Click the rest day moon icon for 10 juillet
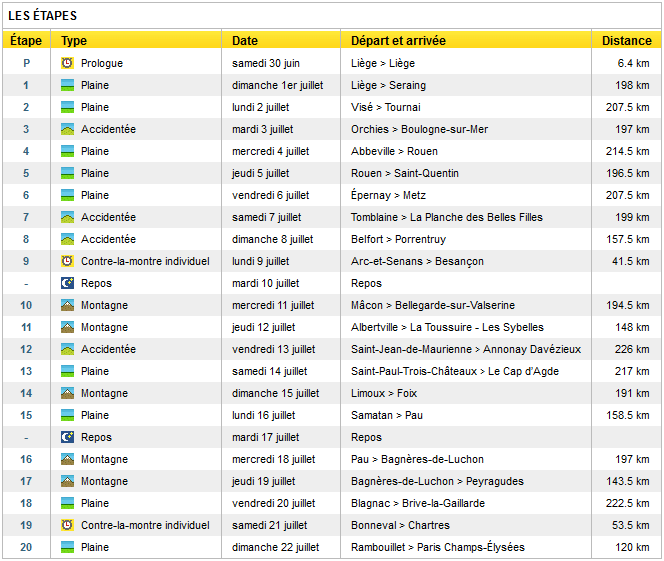 67,283
